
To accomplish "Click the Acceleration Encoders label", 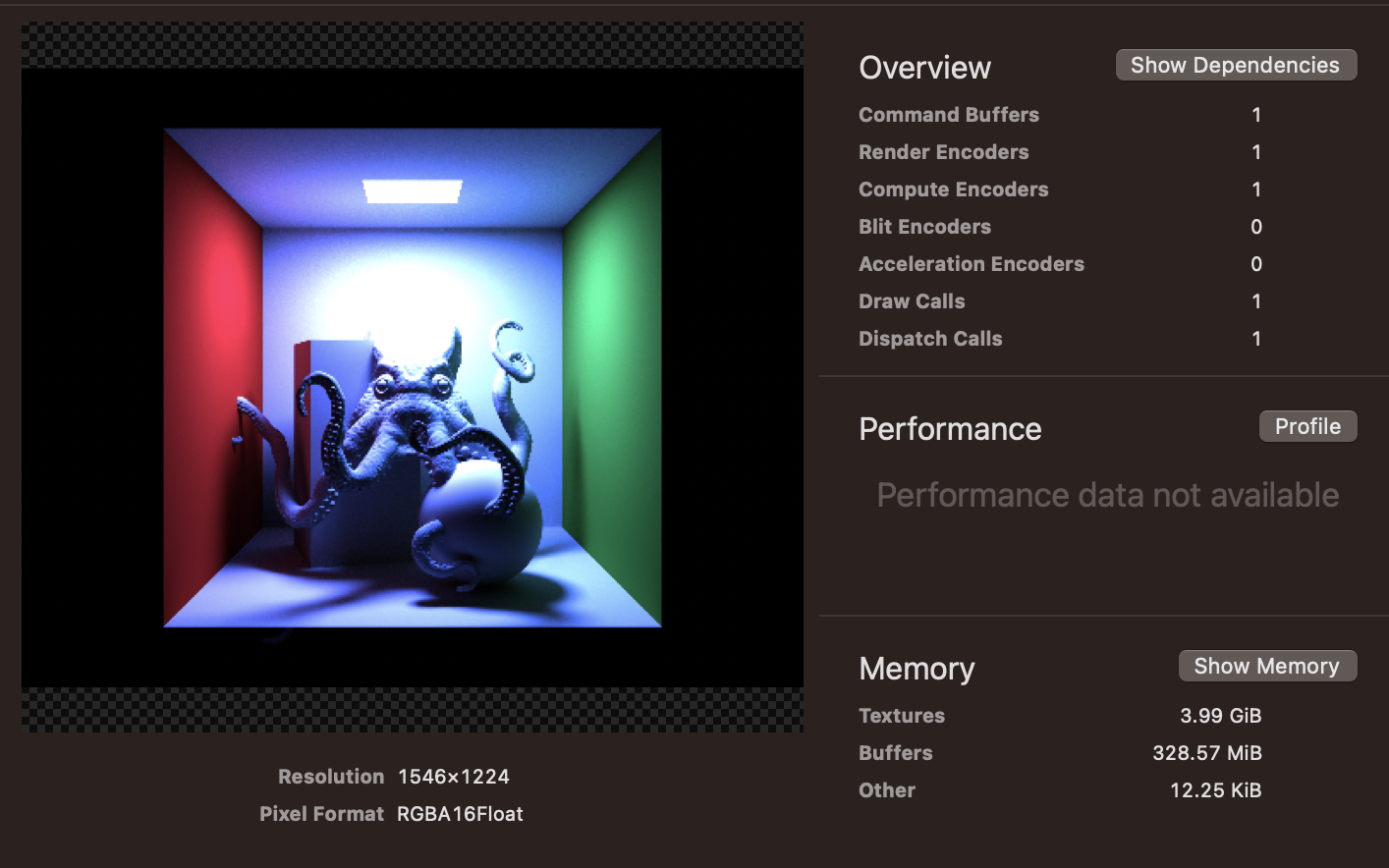I will click(x=971, y=264).
